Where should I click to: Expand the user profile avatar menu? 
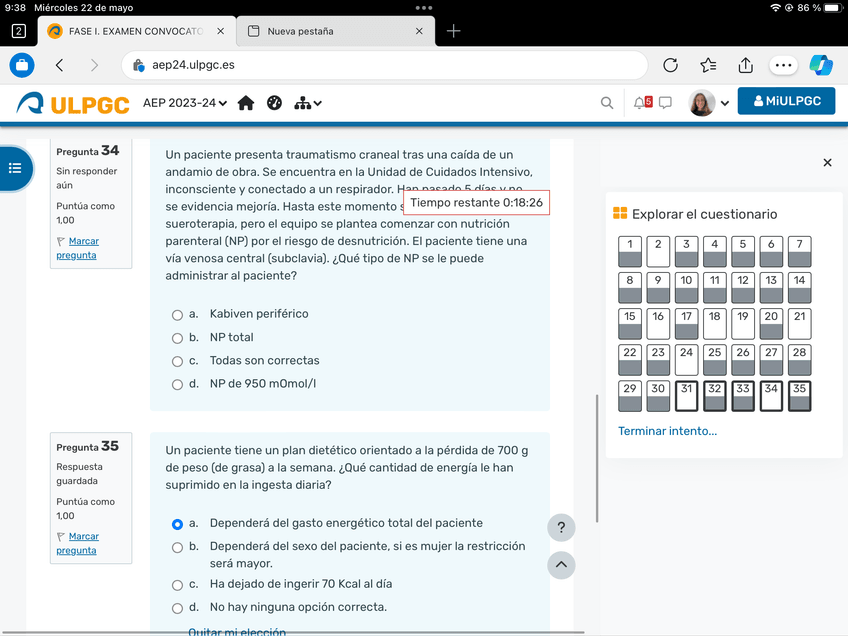(x=709, y=103)
